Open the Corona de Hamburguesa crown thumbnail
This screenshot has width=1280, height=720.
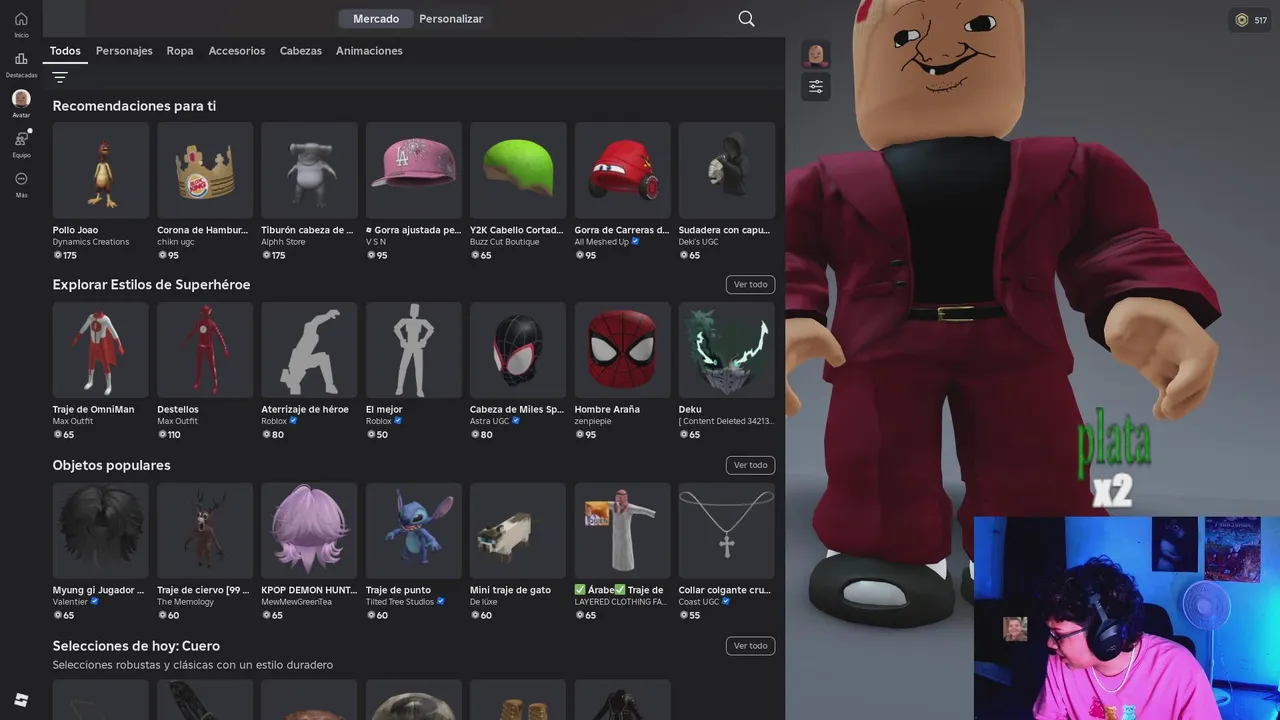[205, 170]
